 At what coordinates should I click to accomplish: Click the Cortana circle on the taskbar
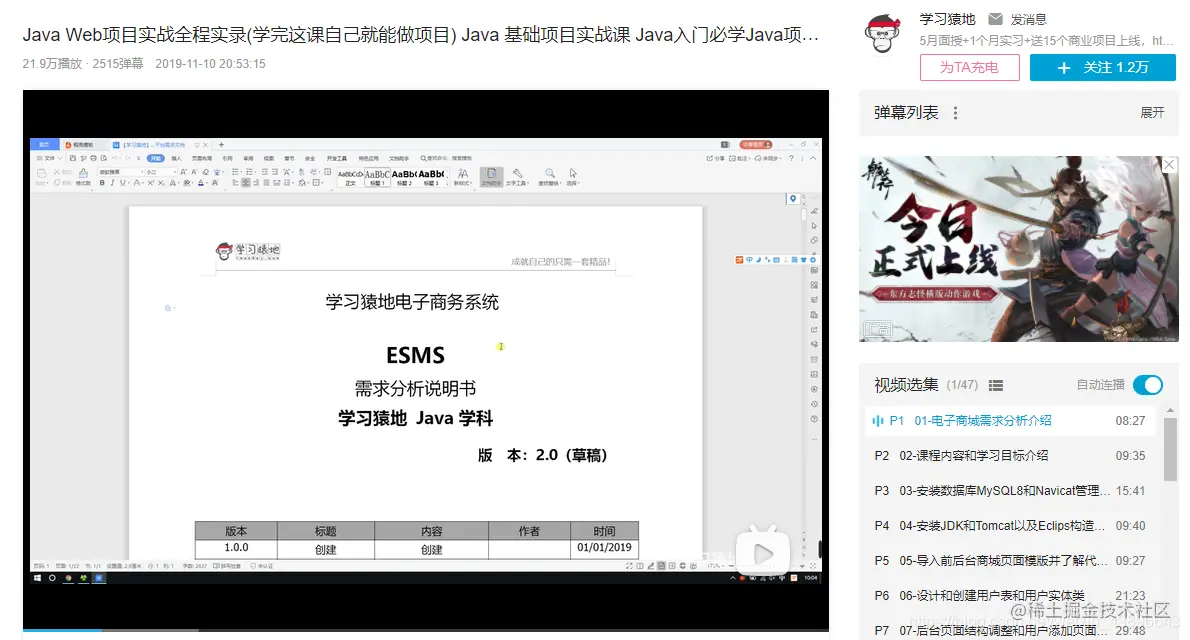52,578
